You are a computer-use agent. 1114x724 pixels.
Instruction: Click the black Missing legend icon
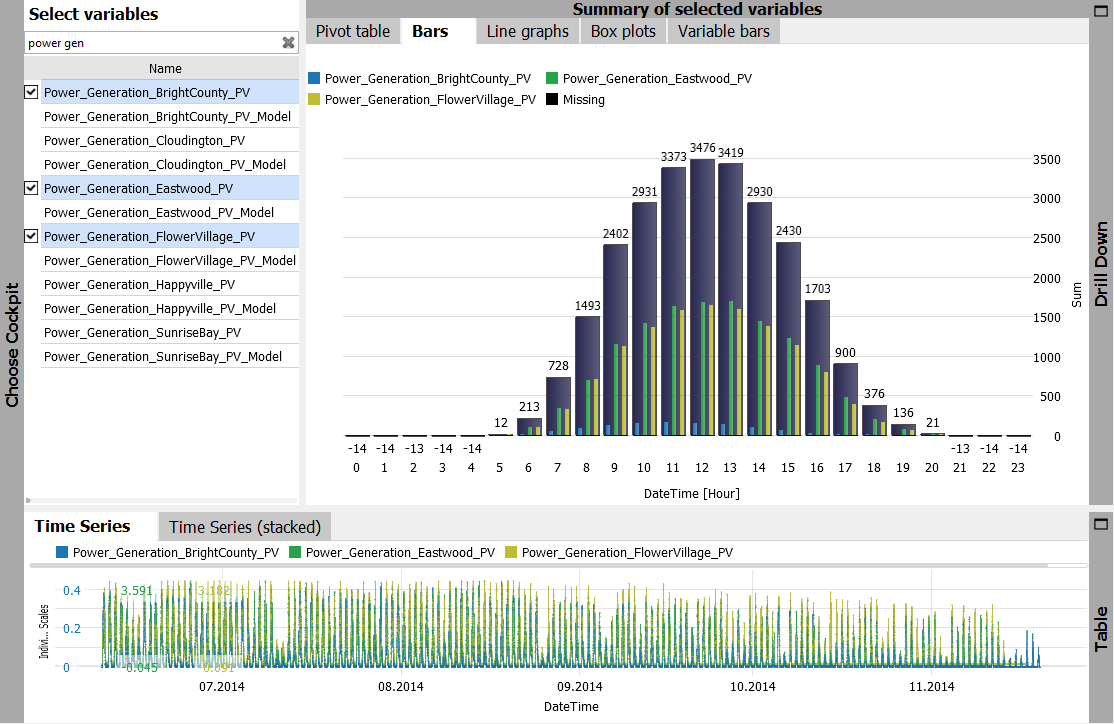pos(553,100)
